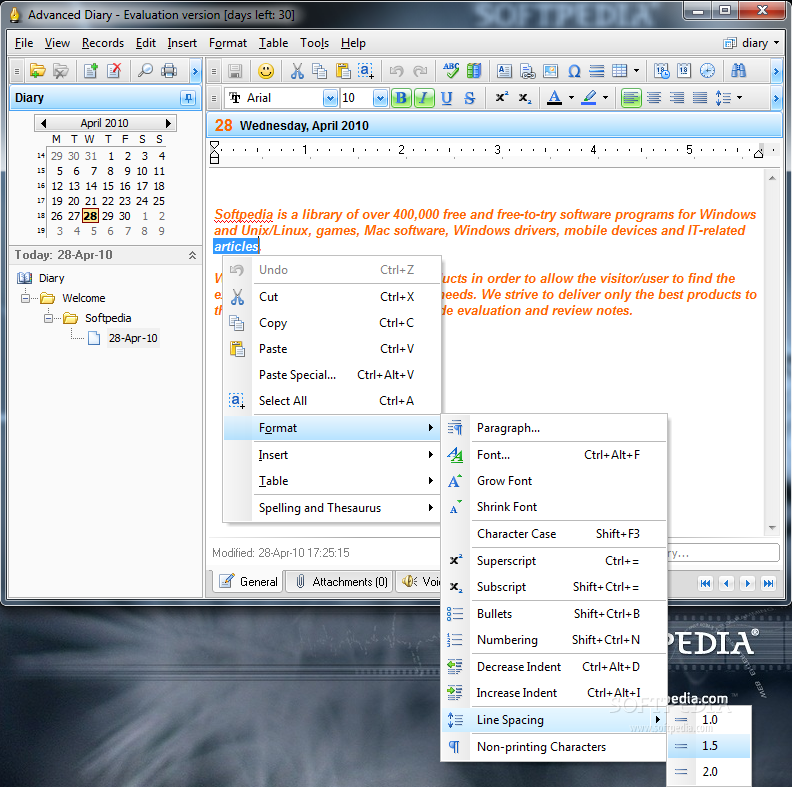
Task: Pin the Diary panel
Action: click(188, 97)
